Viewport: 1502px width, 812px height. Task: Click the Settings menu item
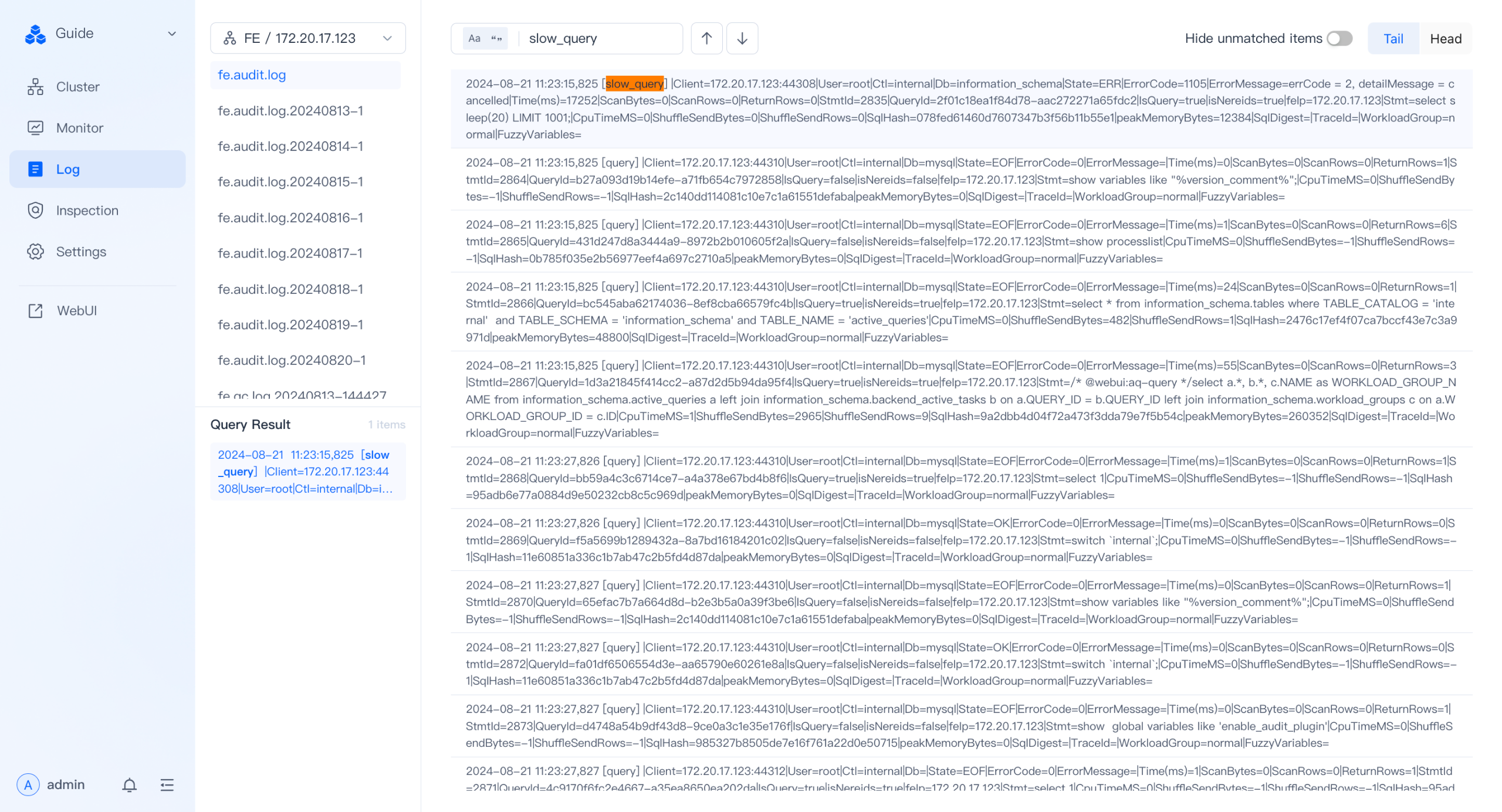pyautogui.click(x=81, y=251)
